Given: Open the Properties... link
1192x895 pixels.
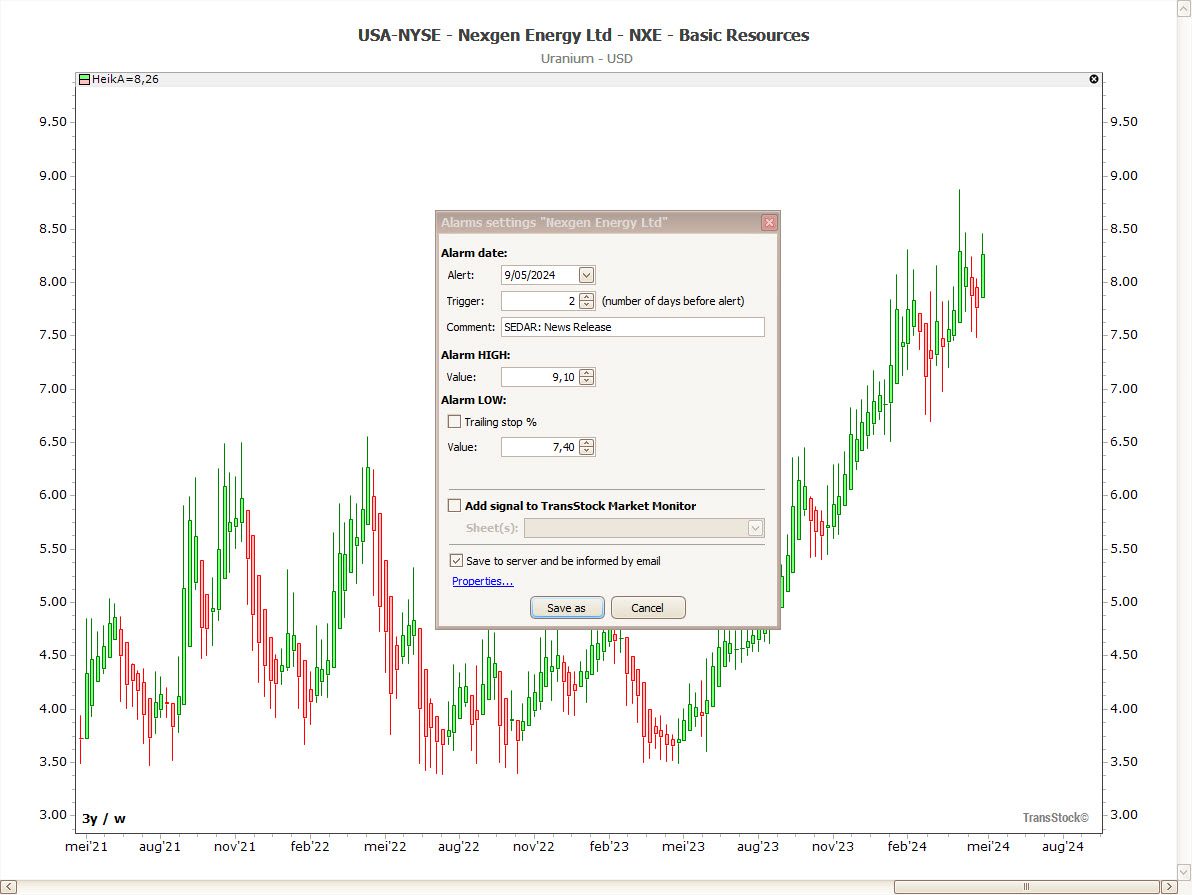Looking at the screenshot, I should coord(482,581).
